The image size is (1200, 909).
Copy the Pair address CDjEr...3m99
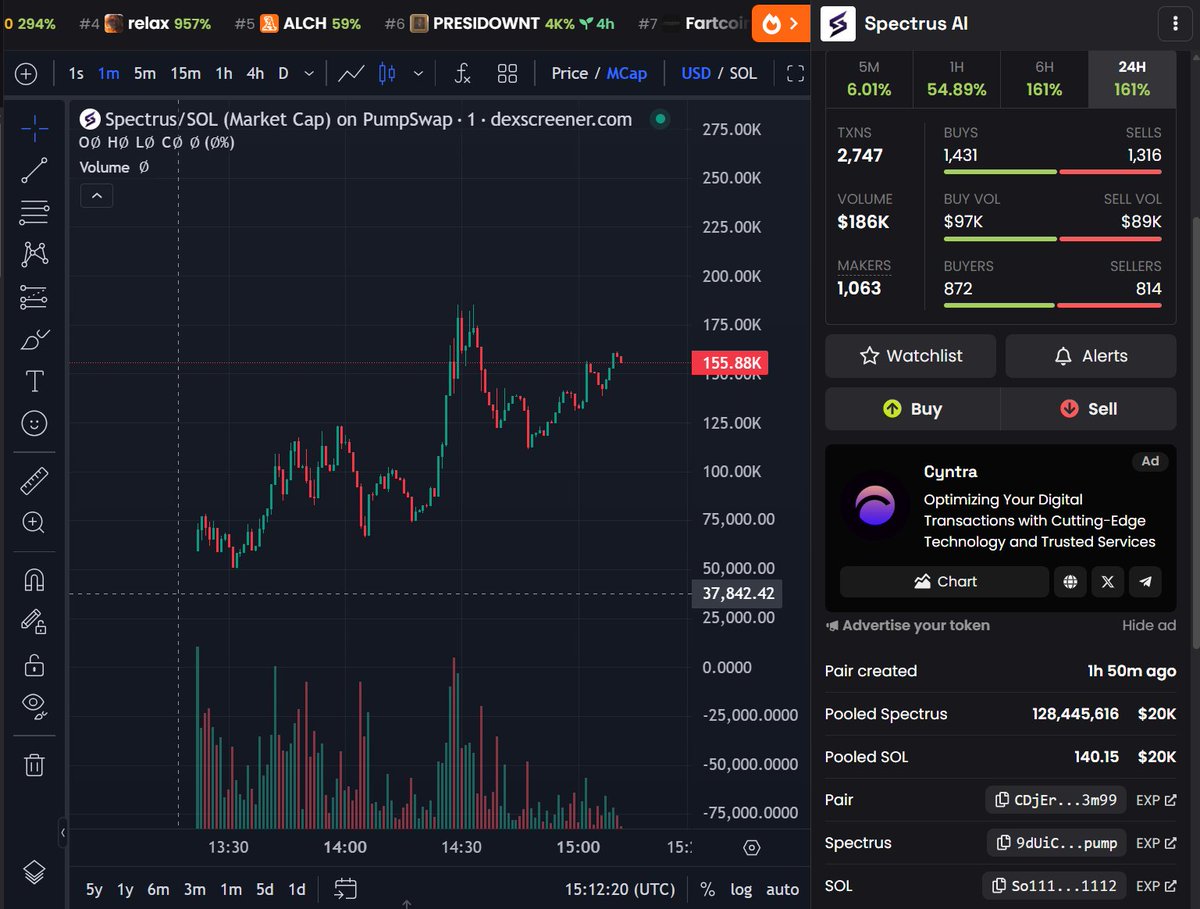1056,800
